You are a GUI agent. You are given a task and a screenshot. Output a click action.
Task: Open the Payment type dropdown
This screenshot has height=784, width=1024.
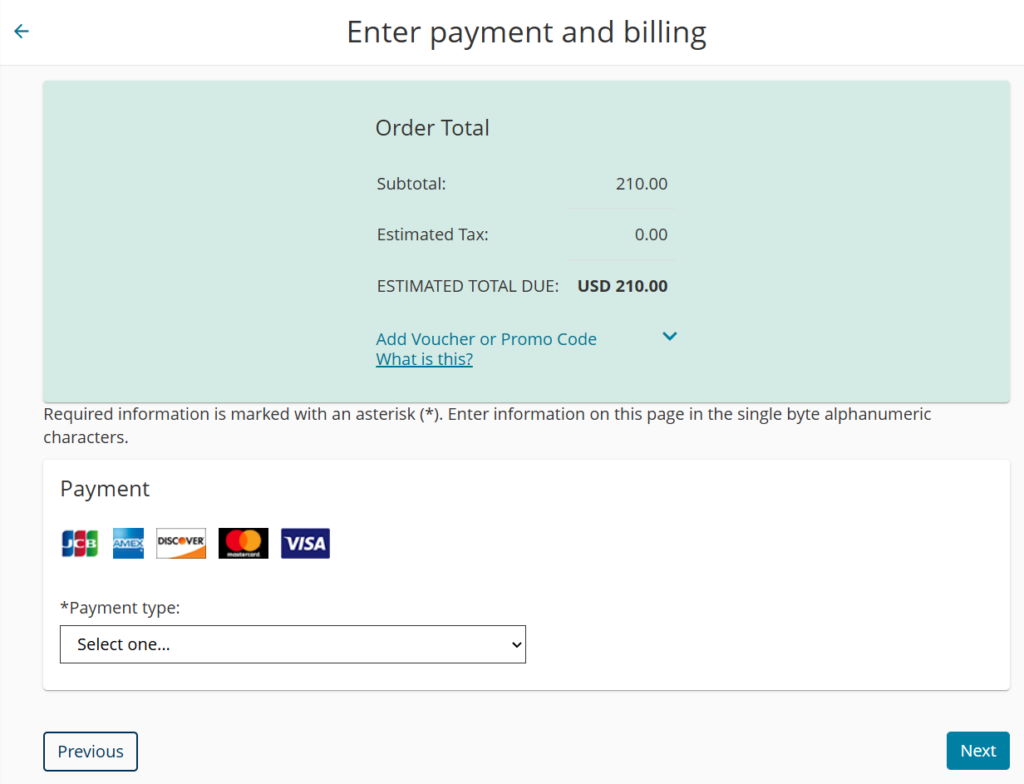click(293, 644)
